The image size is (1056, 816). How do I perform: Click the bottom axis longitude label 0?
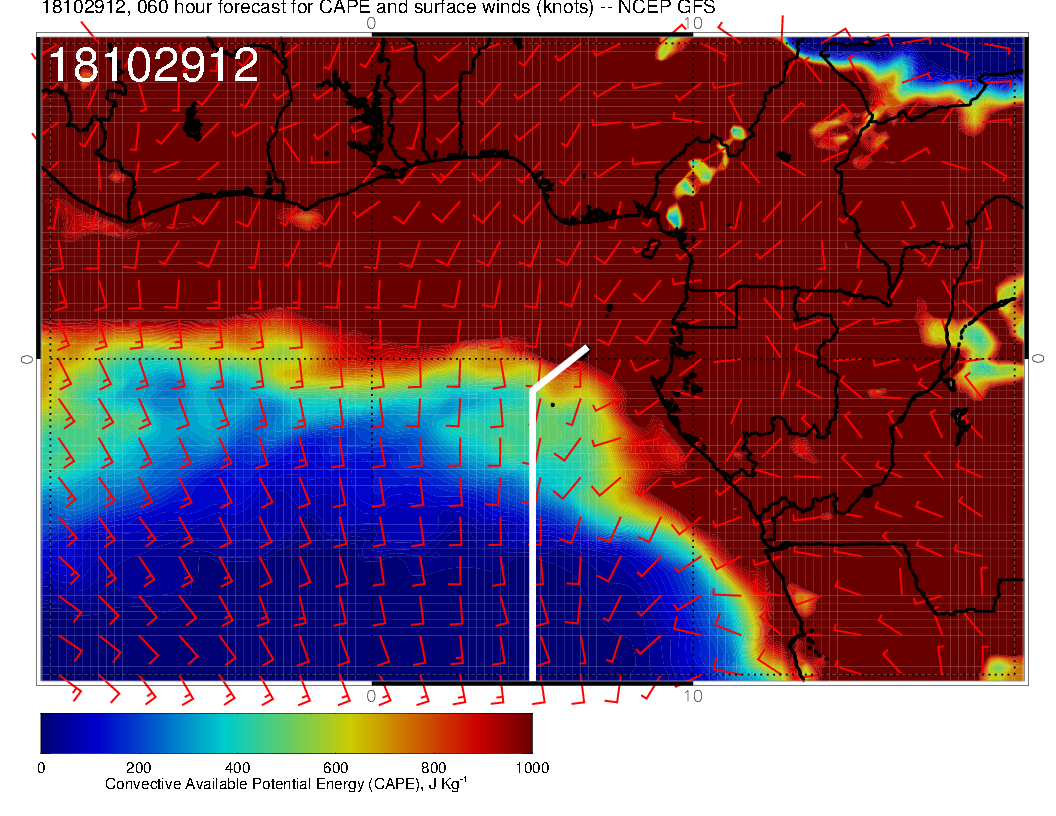[372, 696]
